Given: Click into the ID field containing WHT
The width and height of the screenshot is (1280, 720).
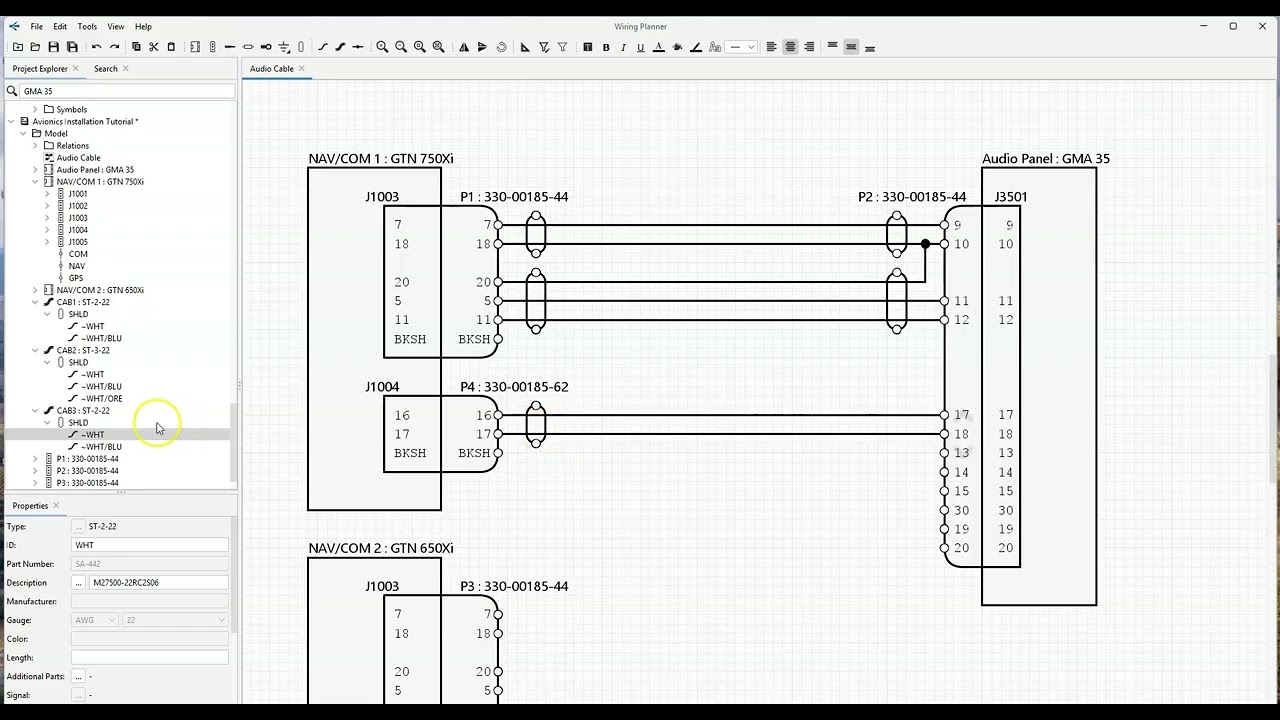Looking at the screenshot, I should tap(150, 545).
